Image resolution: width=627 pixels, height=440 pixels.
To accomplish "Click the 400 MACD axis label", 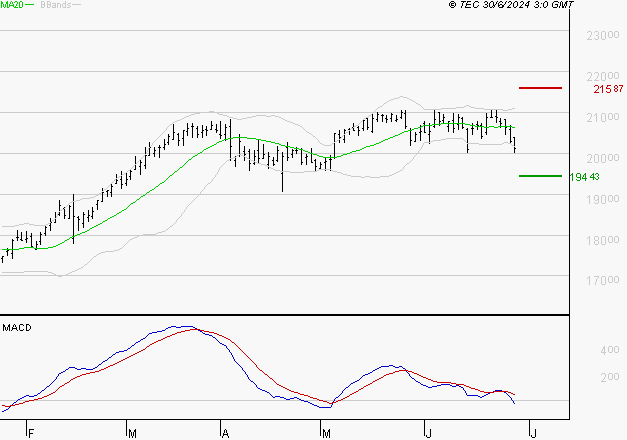I will coord(610,350).
